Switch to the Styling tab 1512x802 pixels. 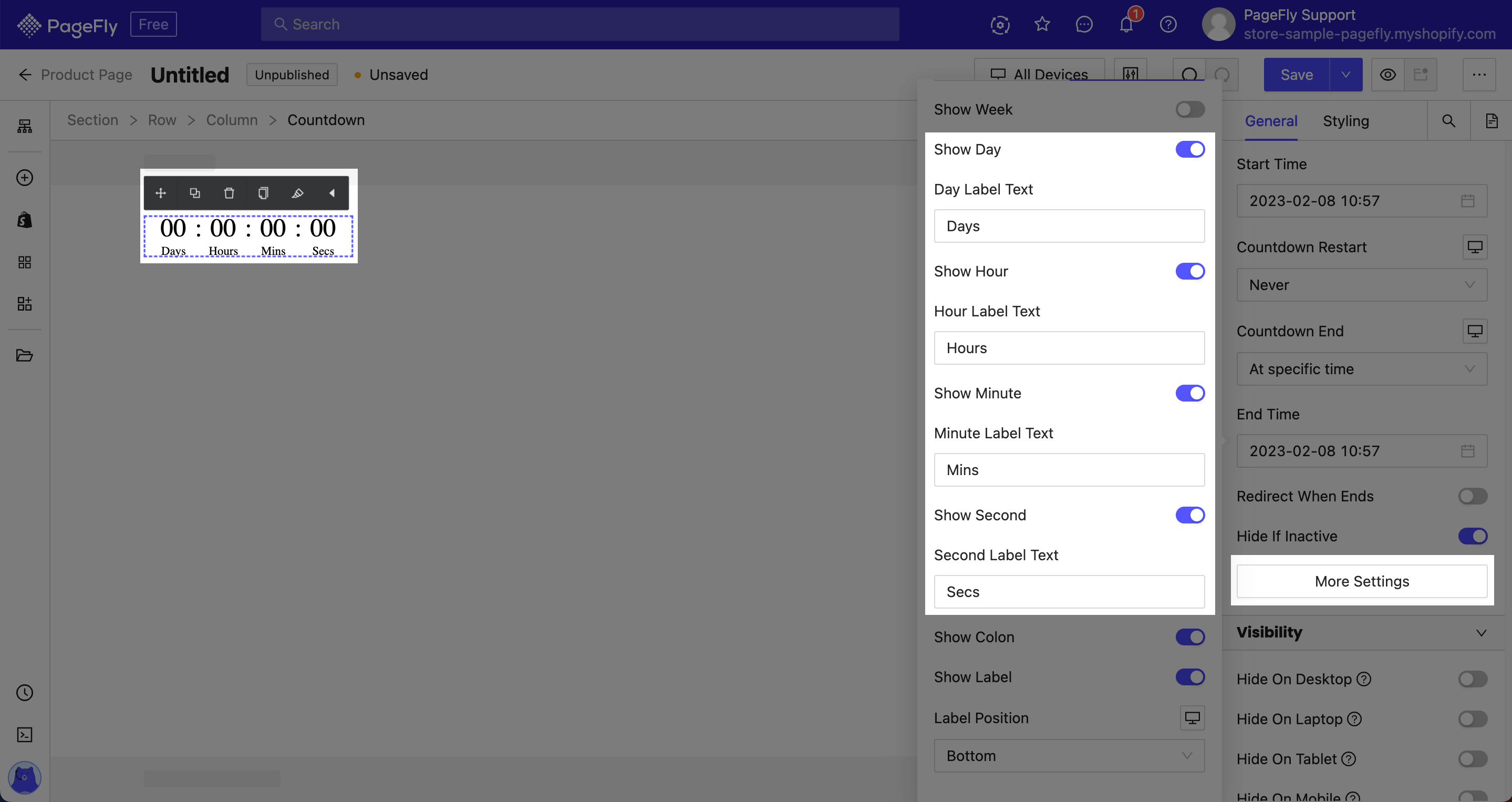pyautogui.click(x=1345, y=121)
